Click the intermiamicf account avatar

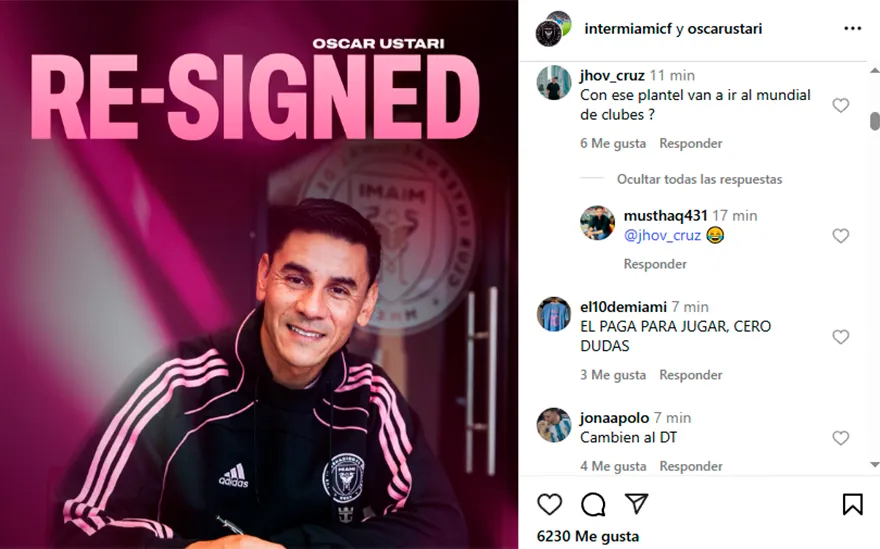(x=549, y=33)
